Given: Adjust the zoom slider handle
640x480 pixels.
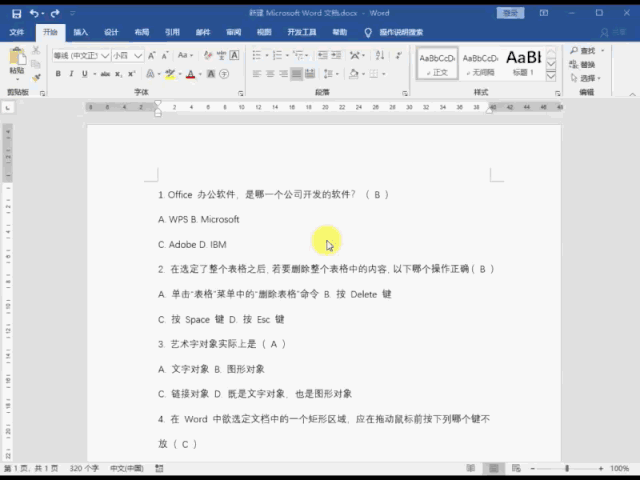Looking at the screenshot, I should click(567, 468).
